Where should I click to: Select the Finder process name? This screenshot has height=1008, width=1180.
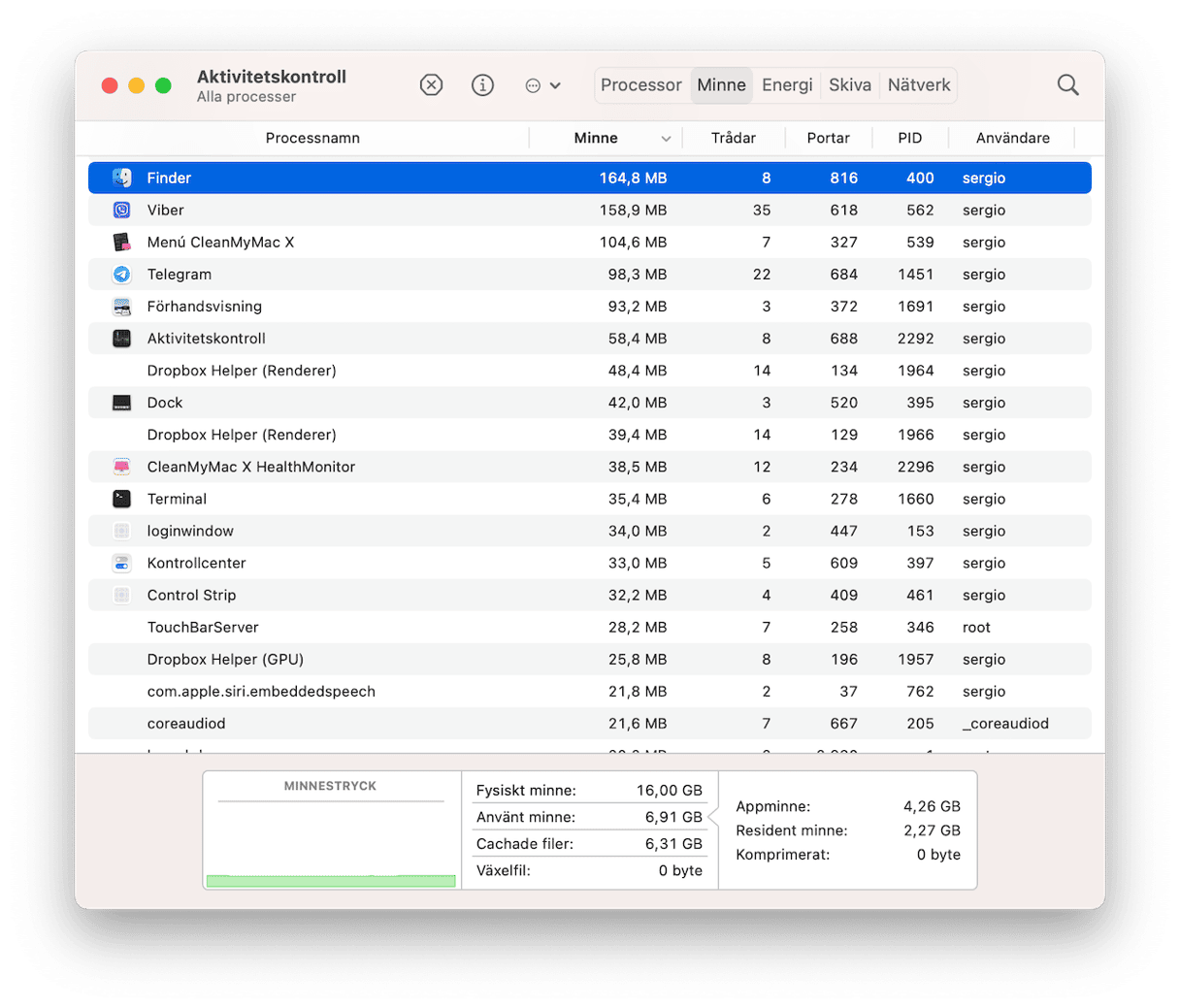(x=169, y=178)
